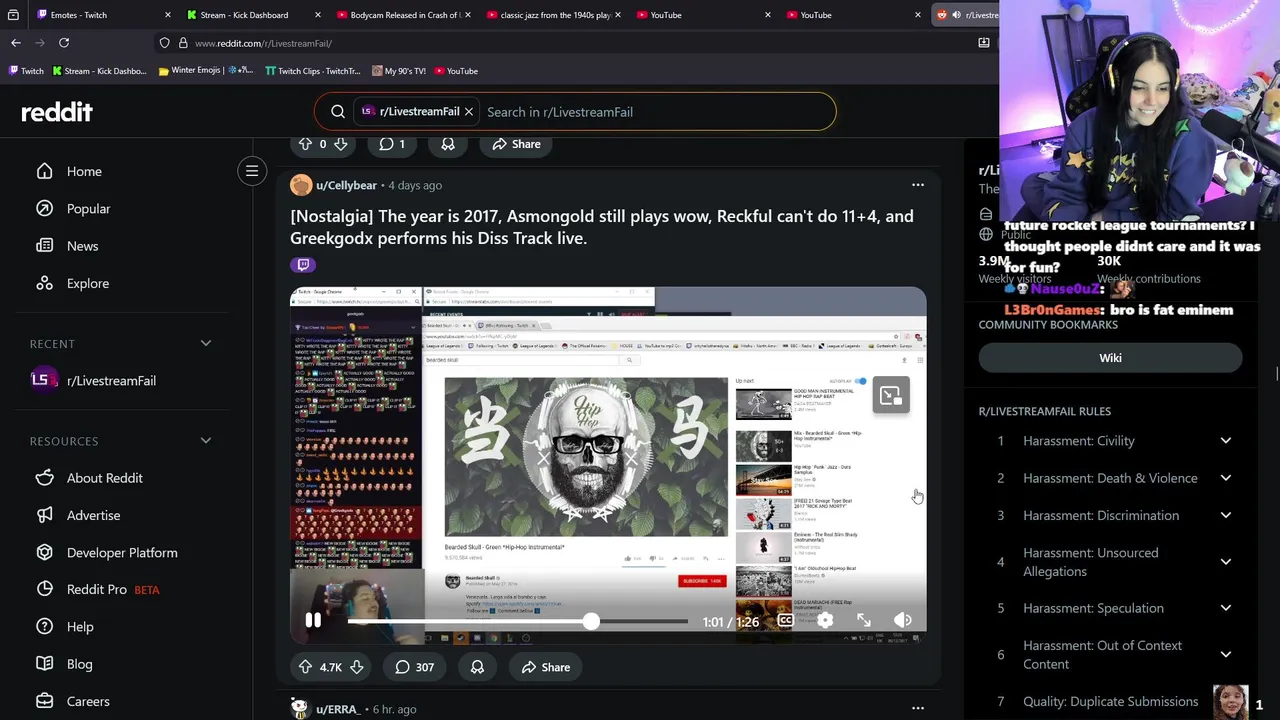This screenshot has height=720, width=1280.
Task: Switch to classic jazz 1940s tab
Action: pyautogui.click(x=550, y=15)
